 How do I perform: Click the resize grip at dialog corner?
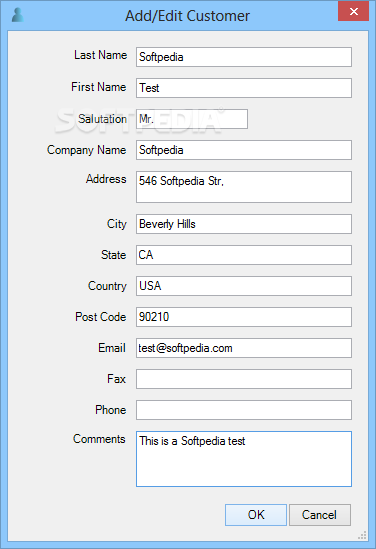(362, 535)
